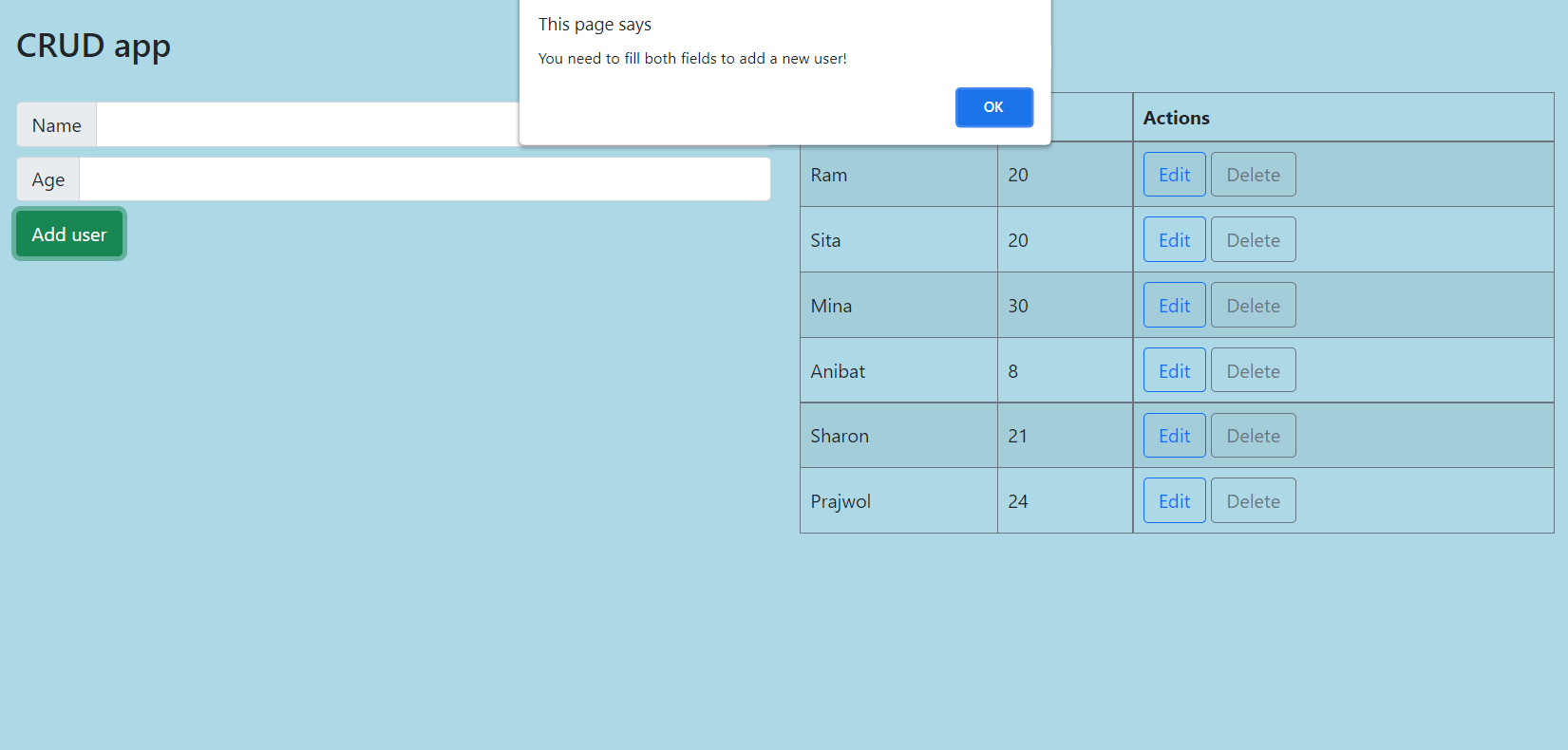Screen dimensions: 1568x750
Task: Delete the user Anibat
Action: point(1253,370)
